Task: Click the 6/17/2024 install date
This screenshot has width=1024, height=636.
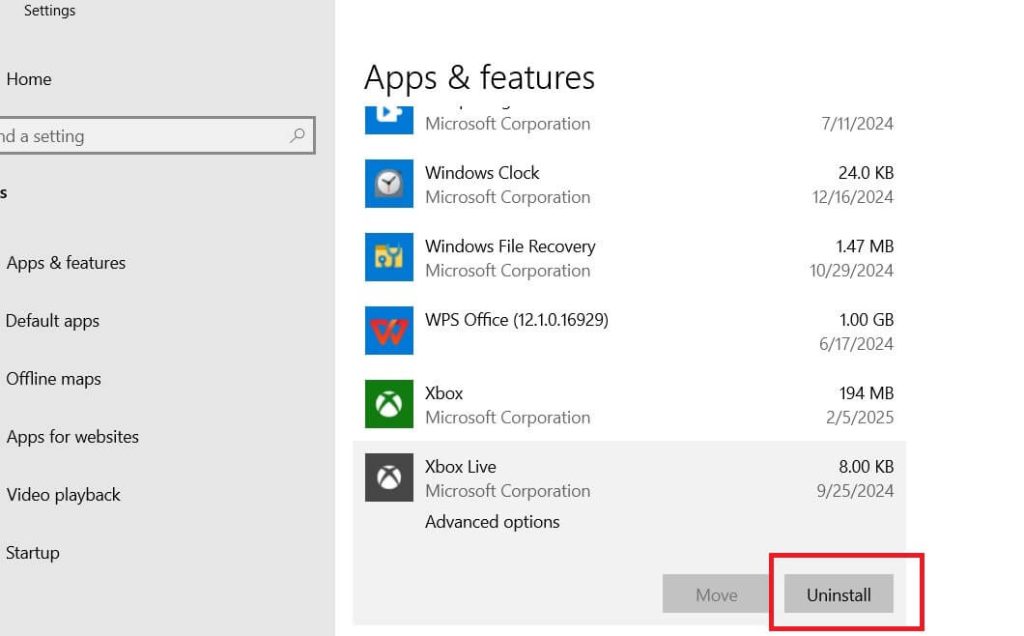Action: pos(856,343)
